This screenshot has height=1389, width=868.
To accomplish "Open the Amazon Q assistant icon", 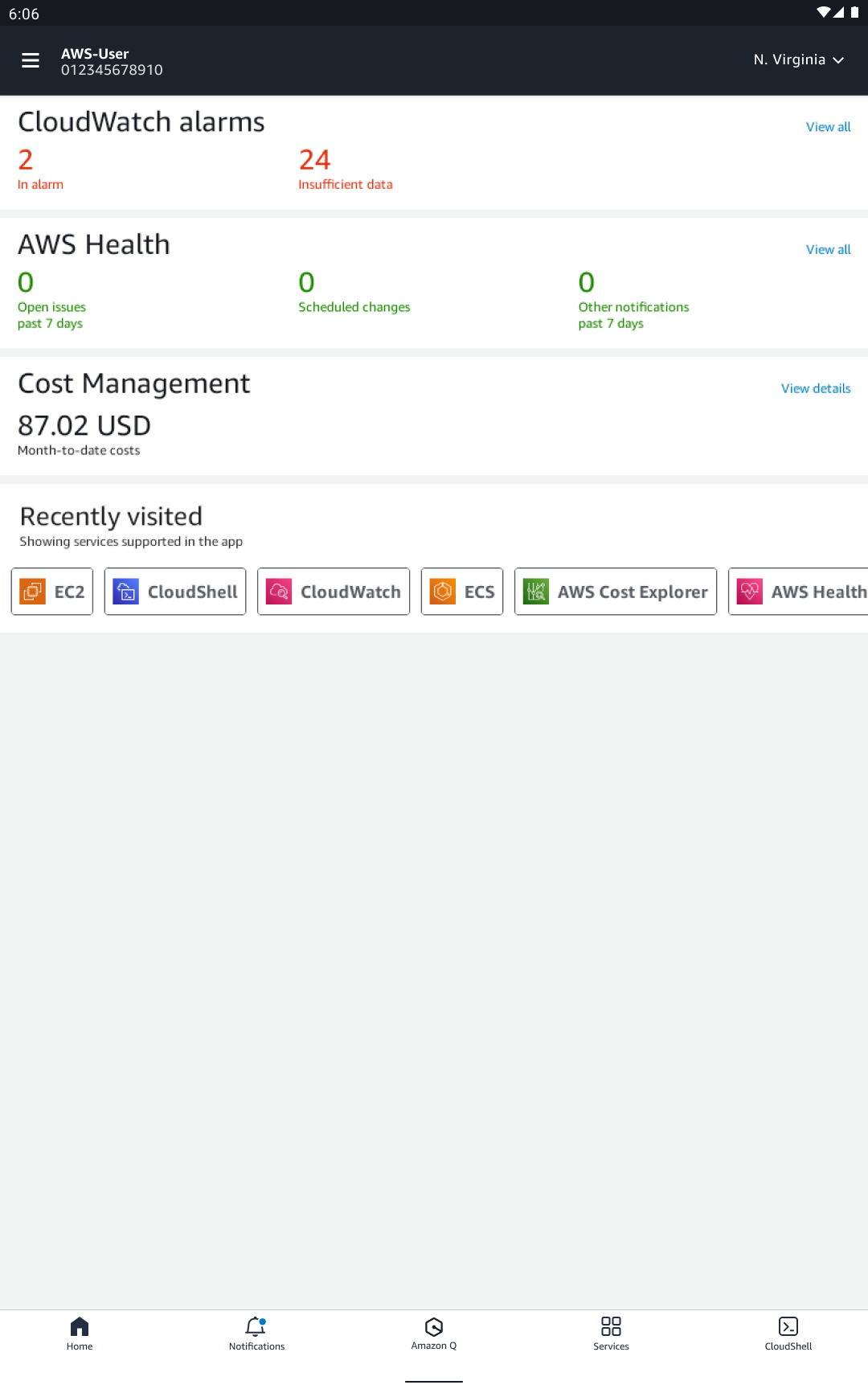I will tap(434, 1326).
